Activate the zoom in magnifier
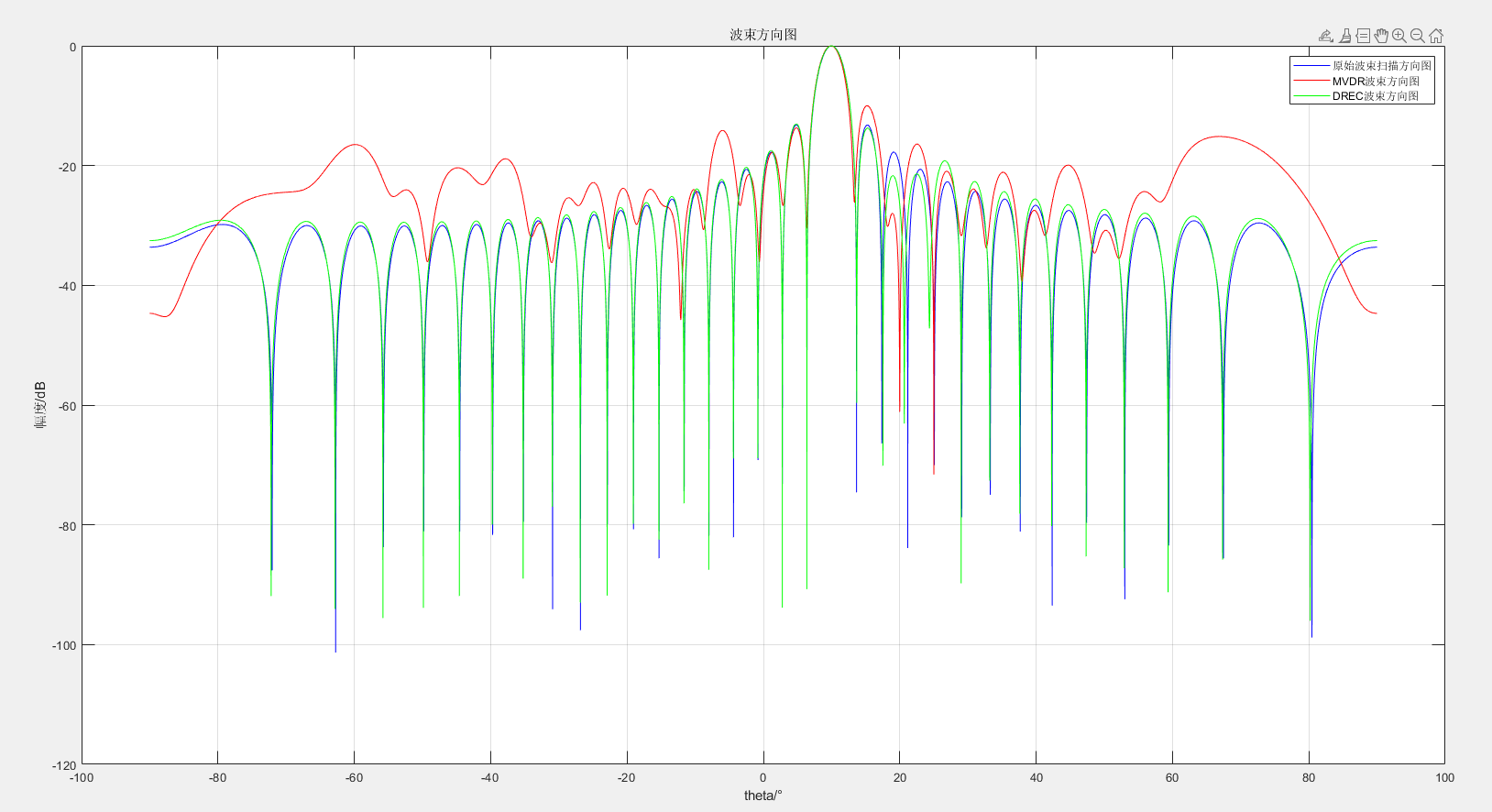 click(x=1399, y=36)
